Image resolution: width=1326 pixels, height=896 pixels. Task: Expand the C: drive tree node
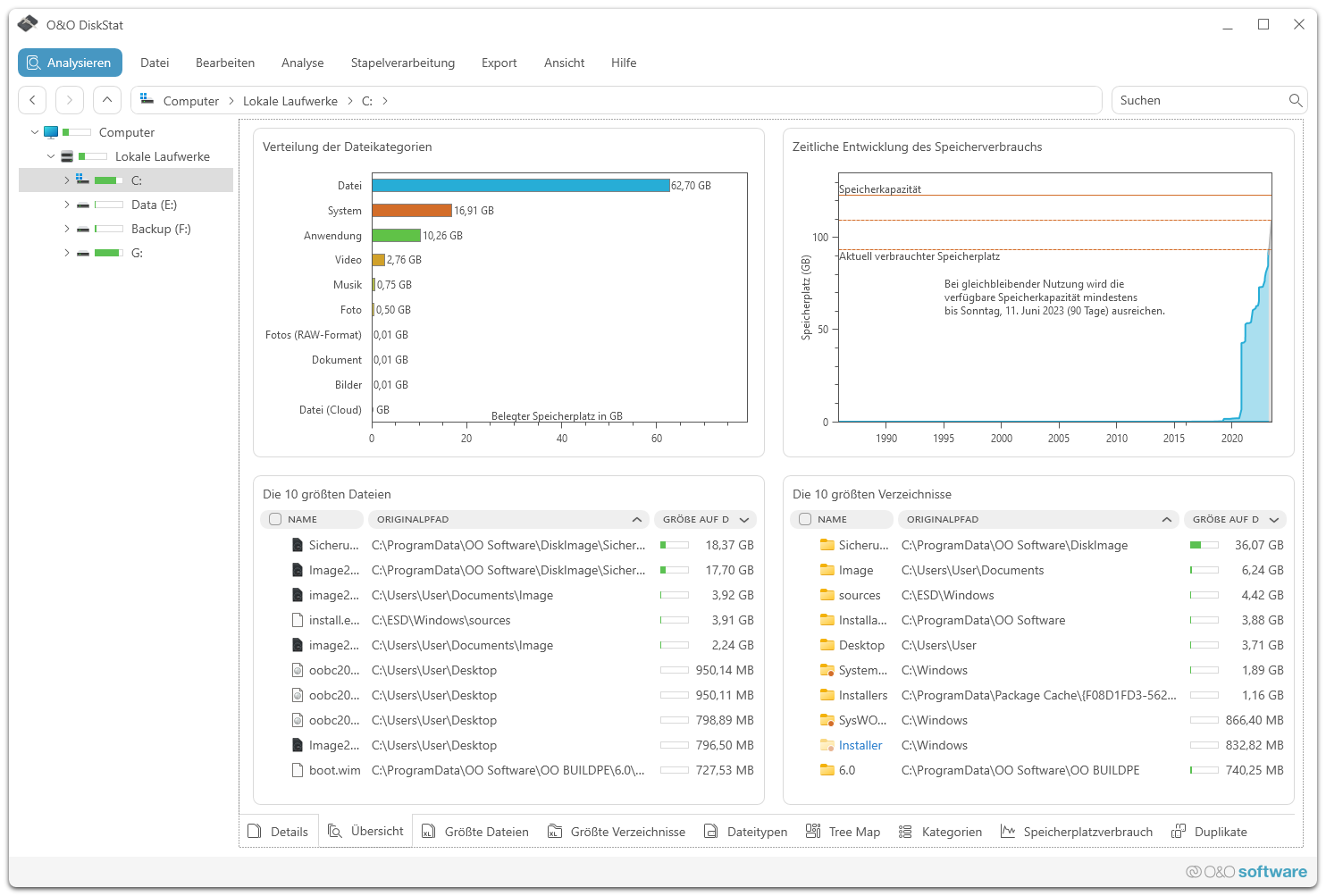(x=67, y=180)
